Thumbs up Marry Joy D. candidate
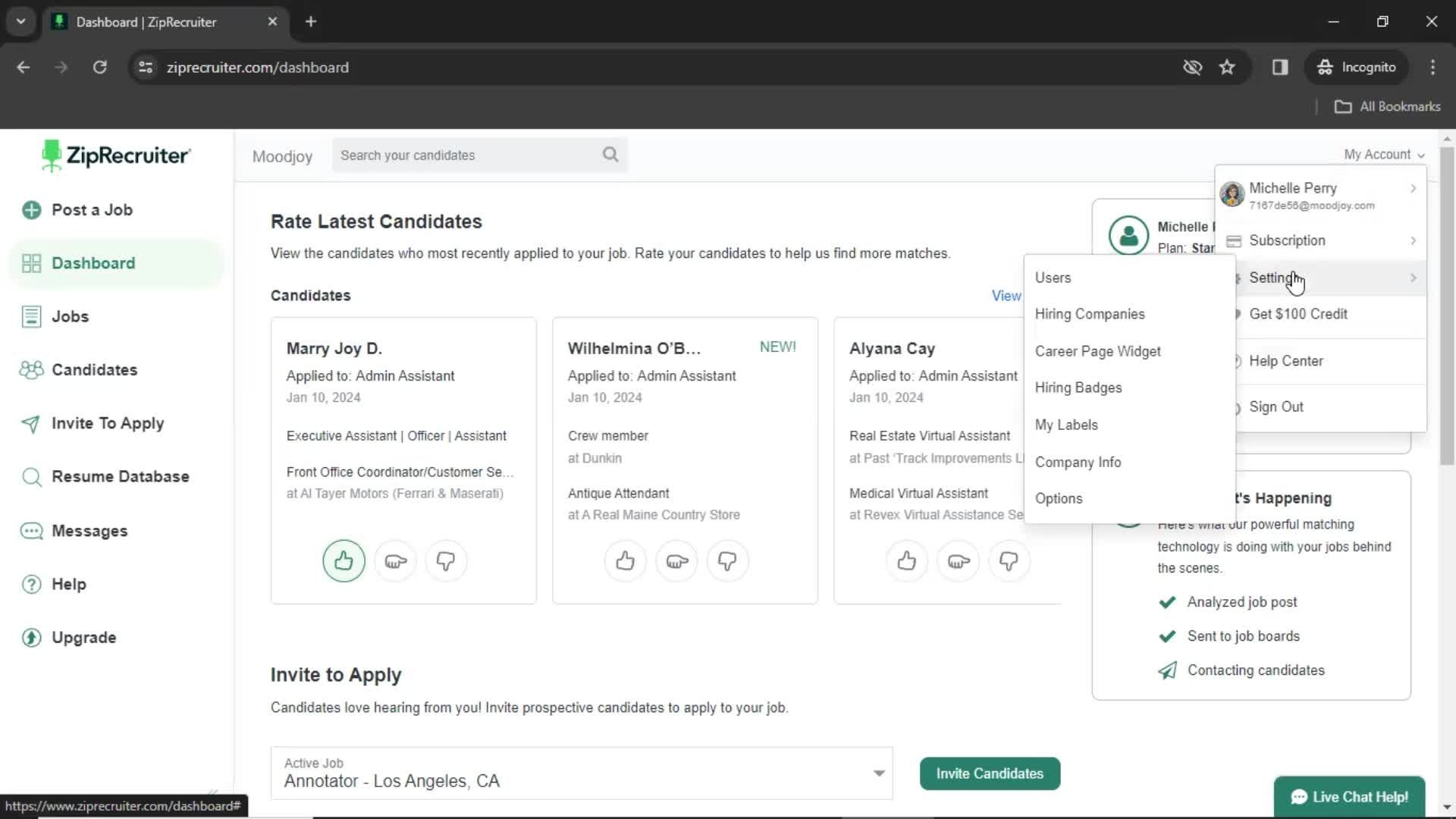Screen dimensions: 1456x819 point(344,560)
